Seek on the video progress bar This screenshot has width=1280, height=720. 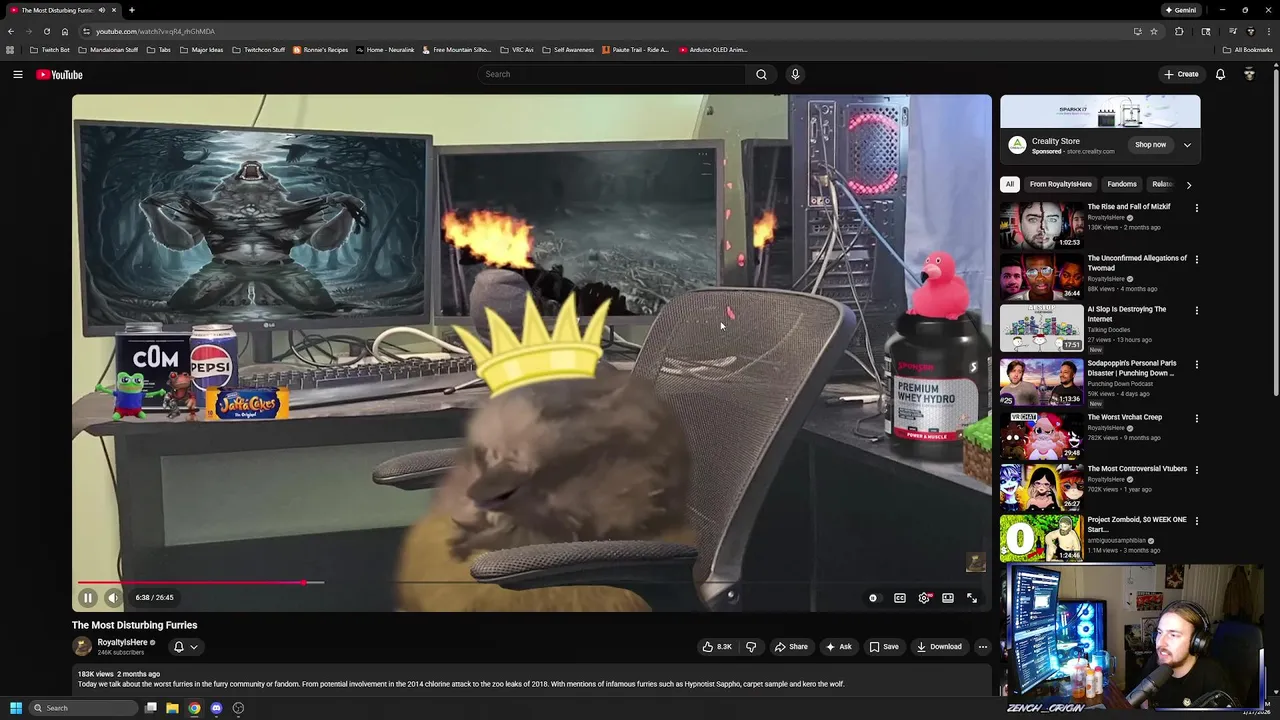532,582
